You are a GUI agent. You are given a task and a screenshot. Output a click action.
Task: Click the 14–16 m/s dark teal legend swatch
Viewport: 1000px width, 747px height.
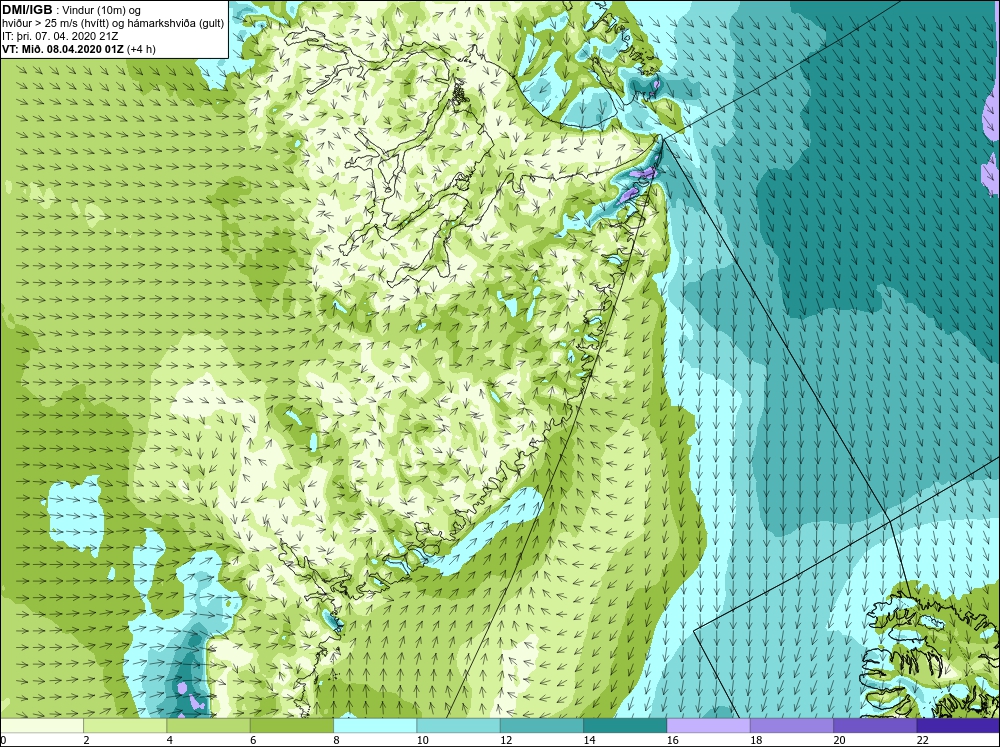[624, 725]
